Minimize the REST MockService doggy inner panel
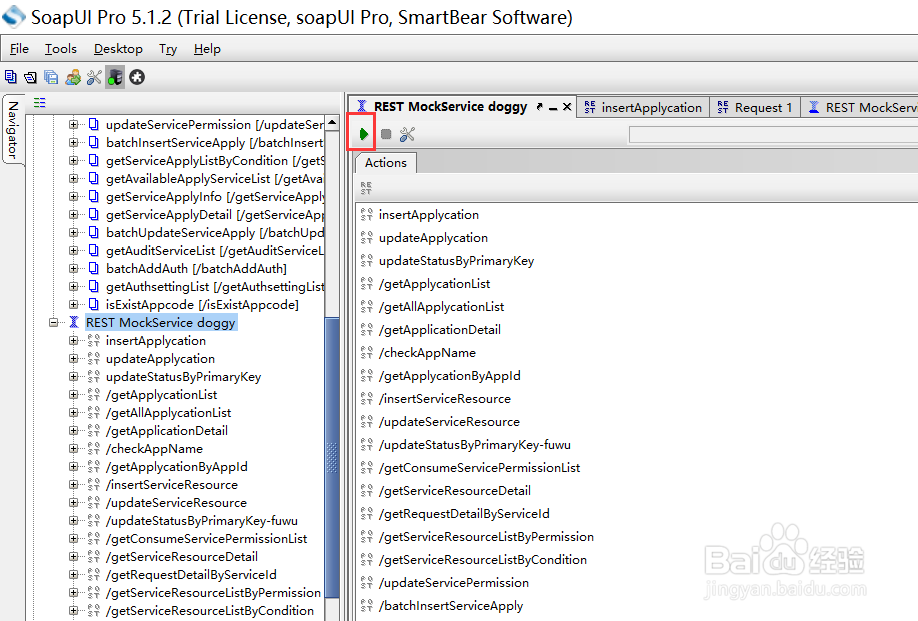 (x=553, y=108)
